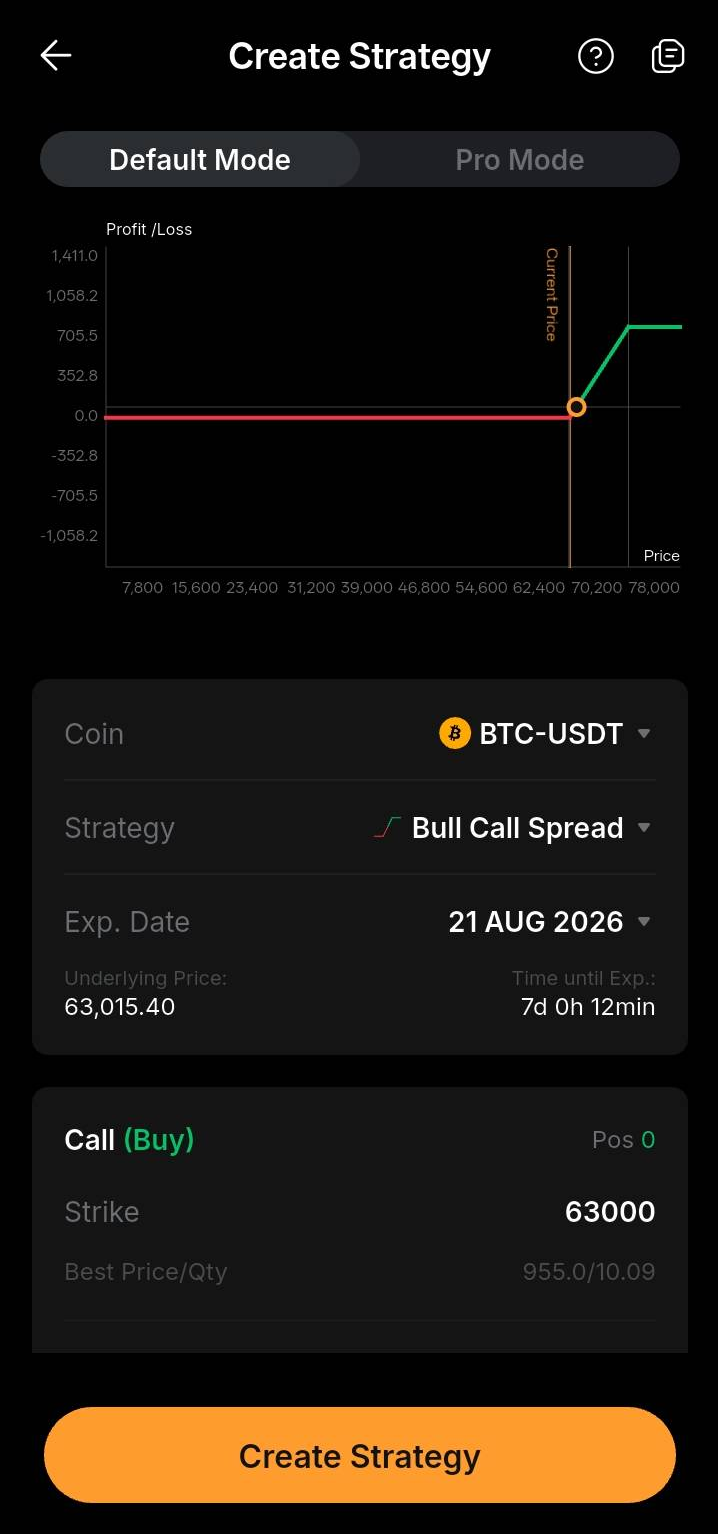
Task: Tap the underlying price 63,015.40
Action: point(120,1007)
